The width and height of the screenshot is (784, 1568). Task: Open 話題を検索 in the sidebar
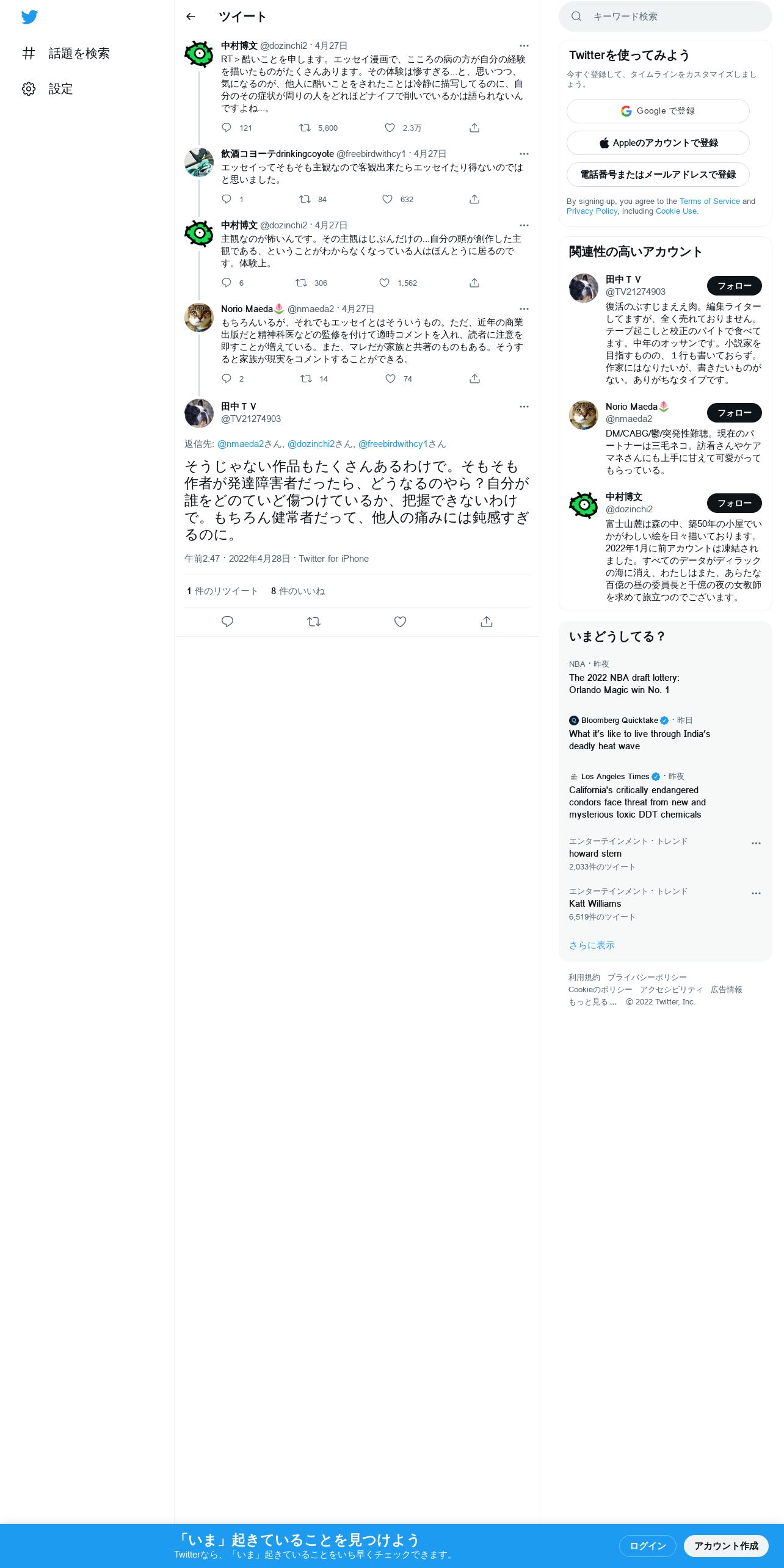[66, 54]
